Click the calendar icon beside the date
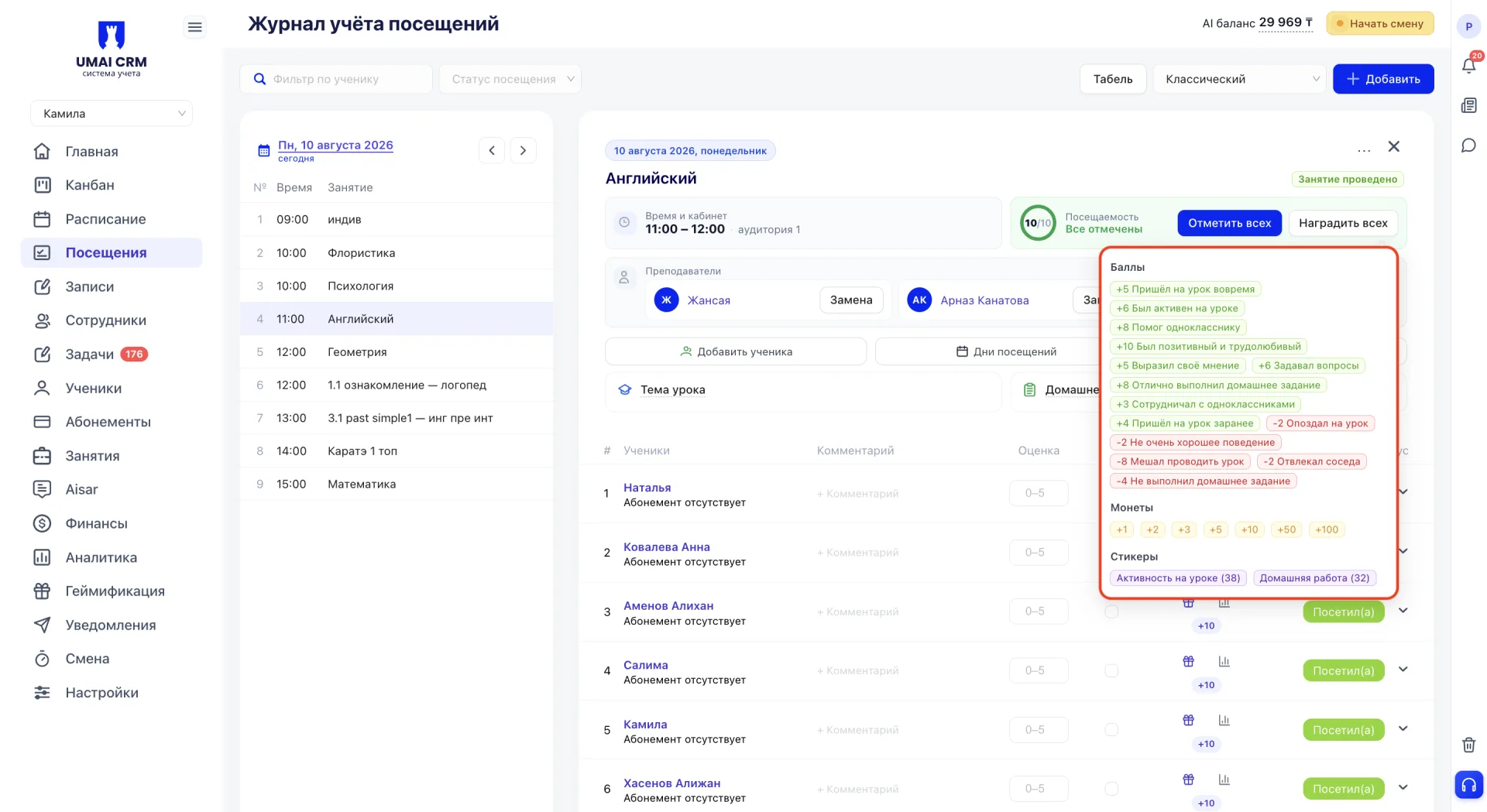The height and width of the screenshot is (812, 1487). click(x=263, y=150)
